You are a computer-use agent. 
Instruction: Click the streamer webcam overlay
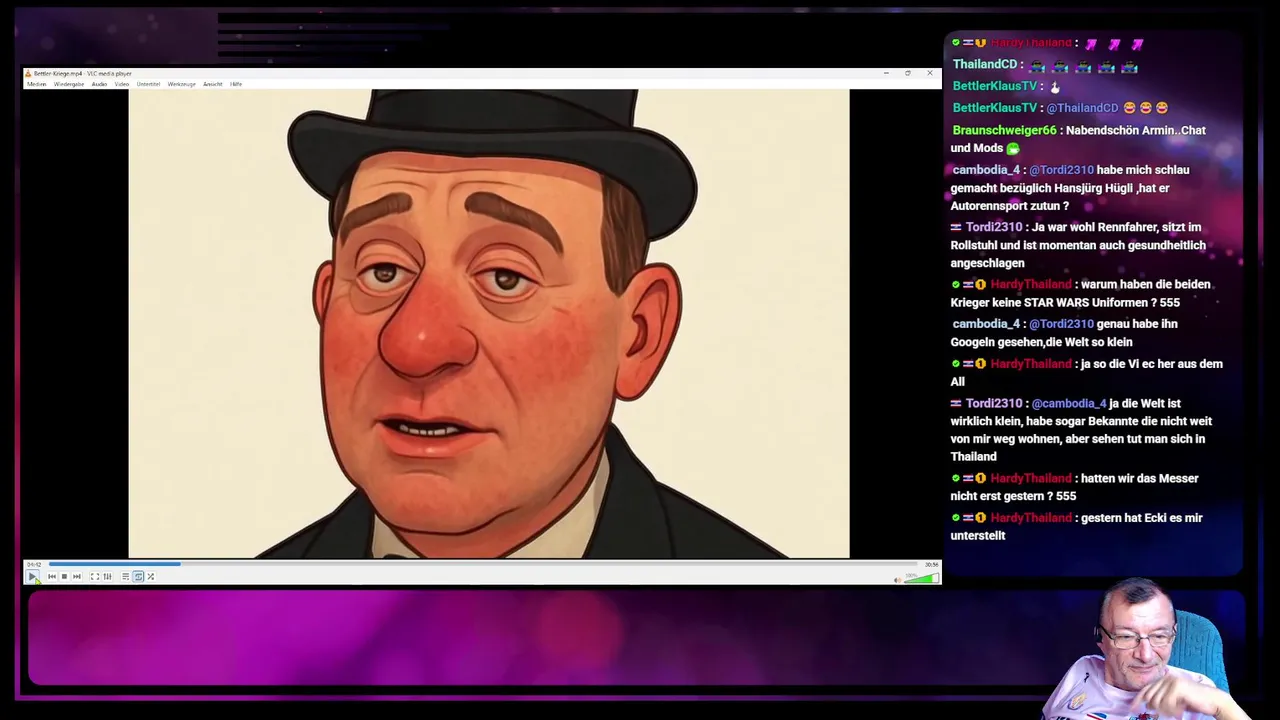pyautogui.click(x=1147, y=650)
